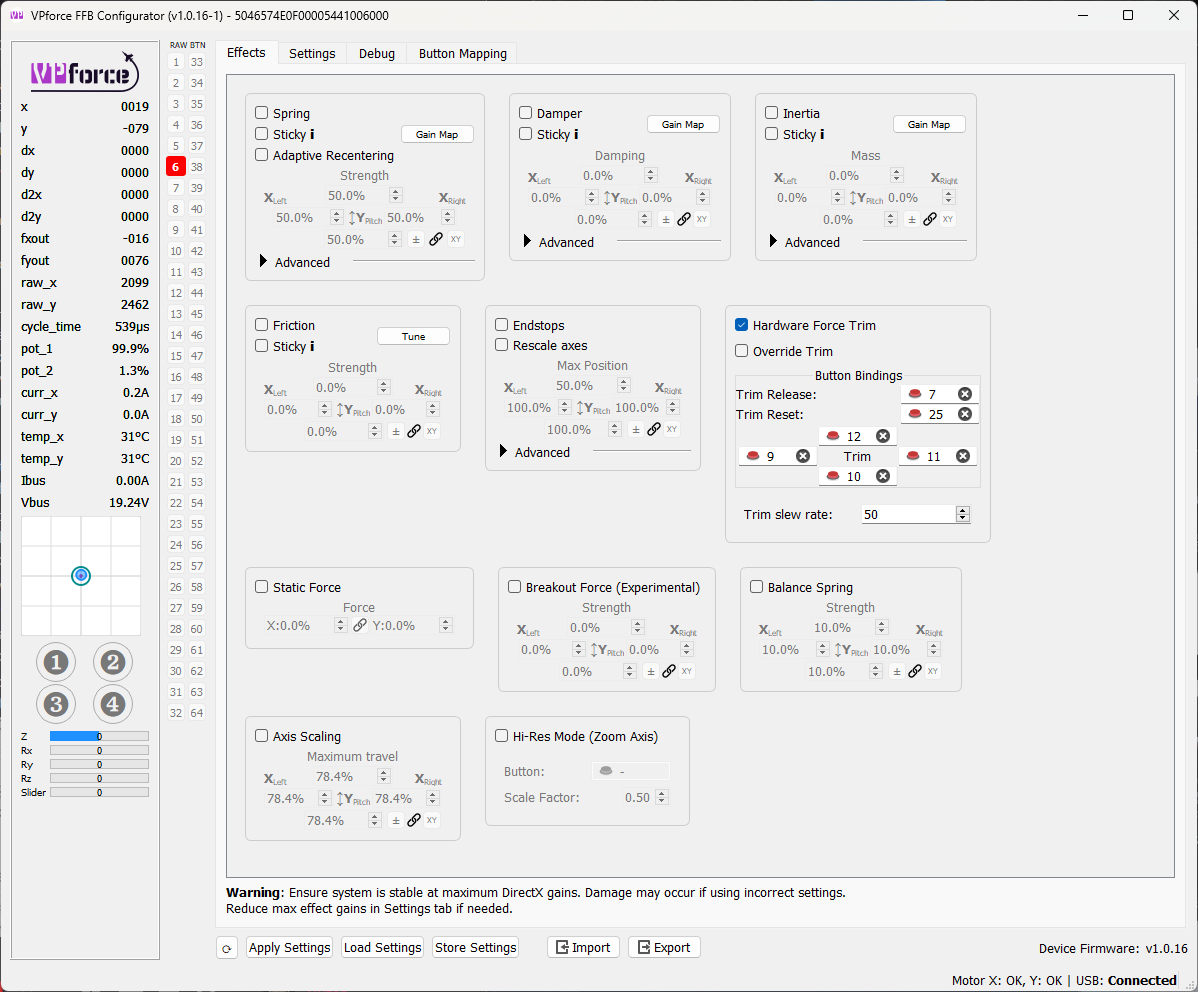The image size is (1198, 992).
Task: Click the Slider axis bar
Action: point(99,793)
